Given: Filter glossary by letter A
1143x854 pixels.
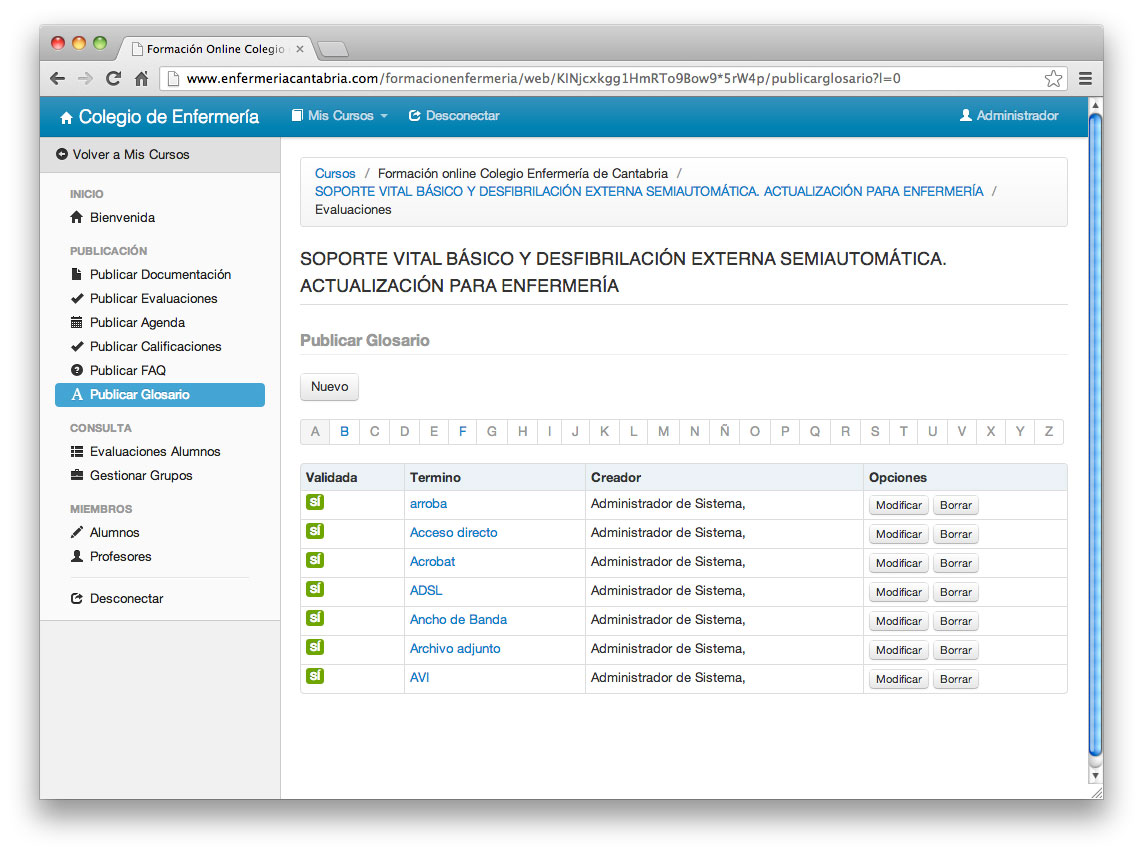Looking at the screenshot, I should point(315,432).
